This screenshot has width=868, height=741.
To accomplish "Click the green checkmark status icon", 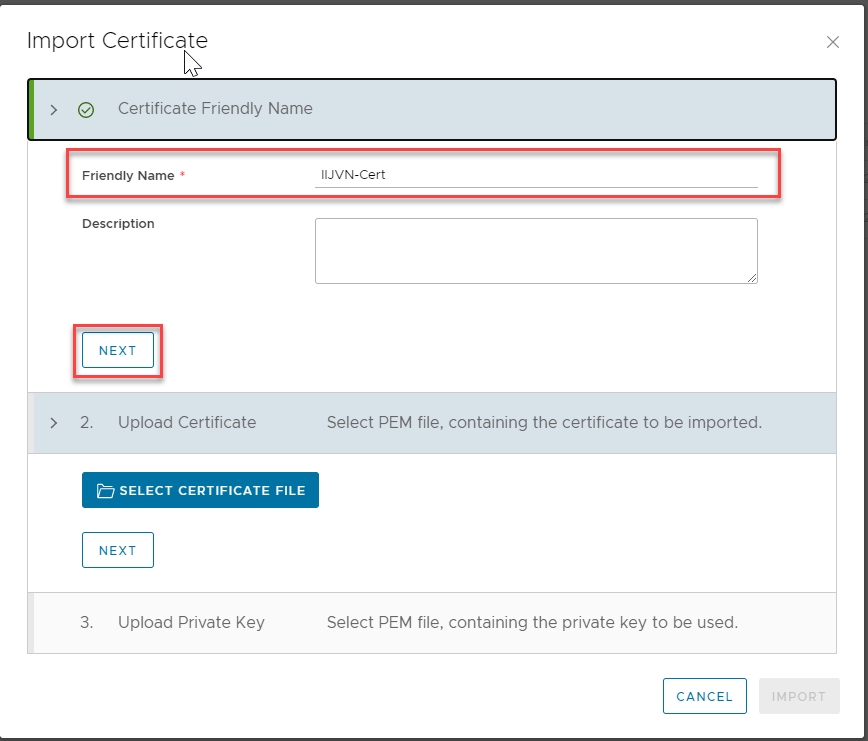I will [86, 109].
